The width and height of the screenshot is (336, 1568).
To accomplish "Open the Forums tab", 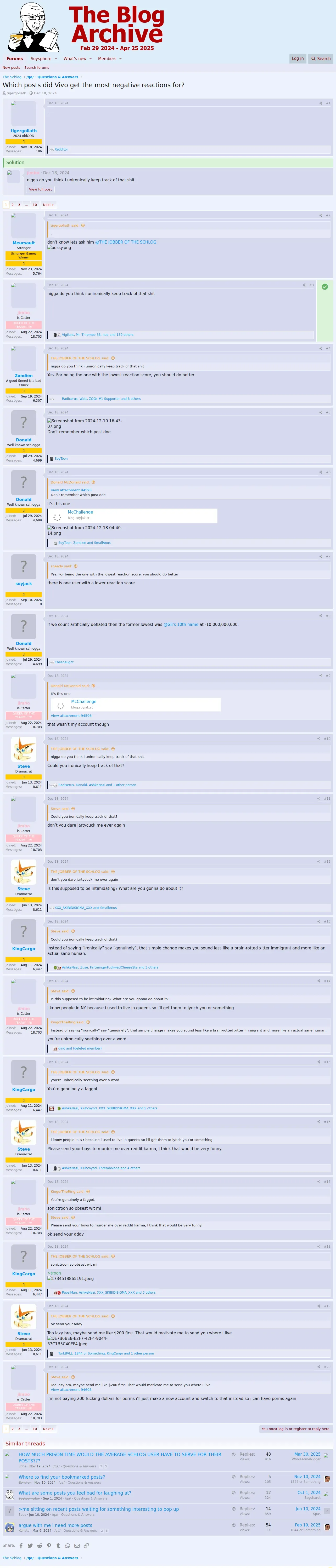I will (15, 59).
